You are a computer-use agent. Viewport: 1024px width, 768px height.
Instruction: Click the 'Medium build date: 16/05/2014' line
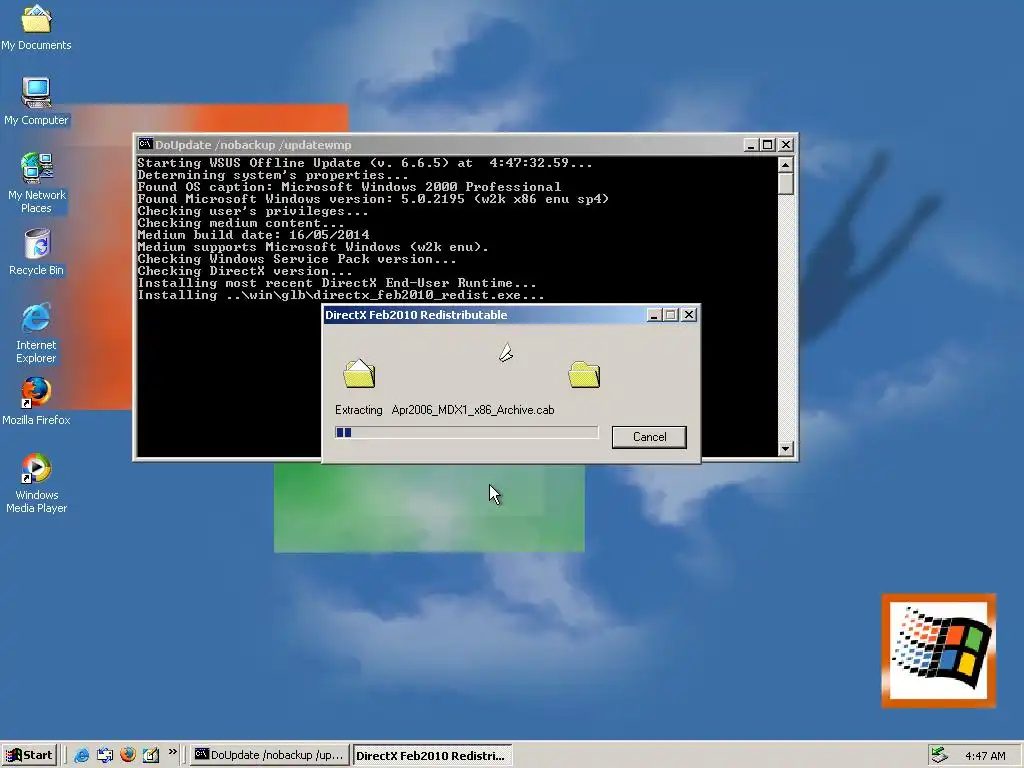(253, 234)
